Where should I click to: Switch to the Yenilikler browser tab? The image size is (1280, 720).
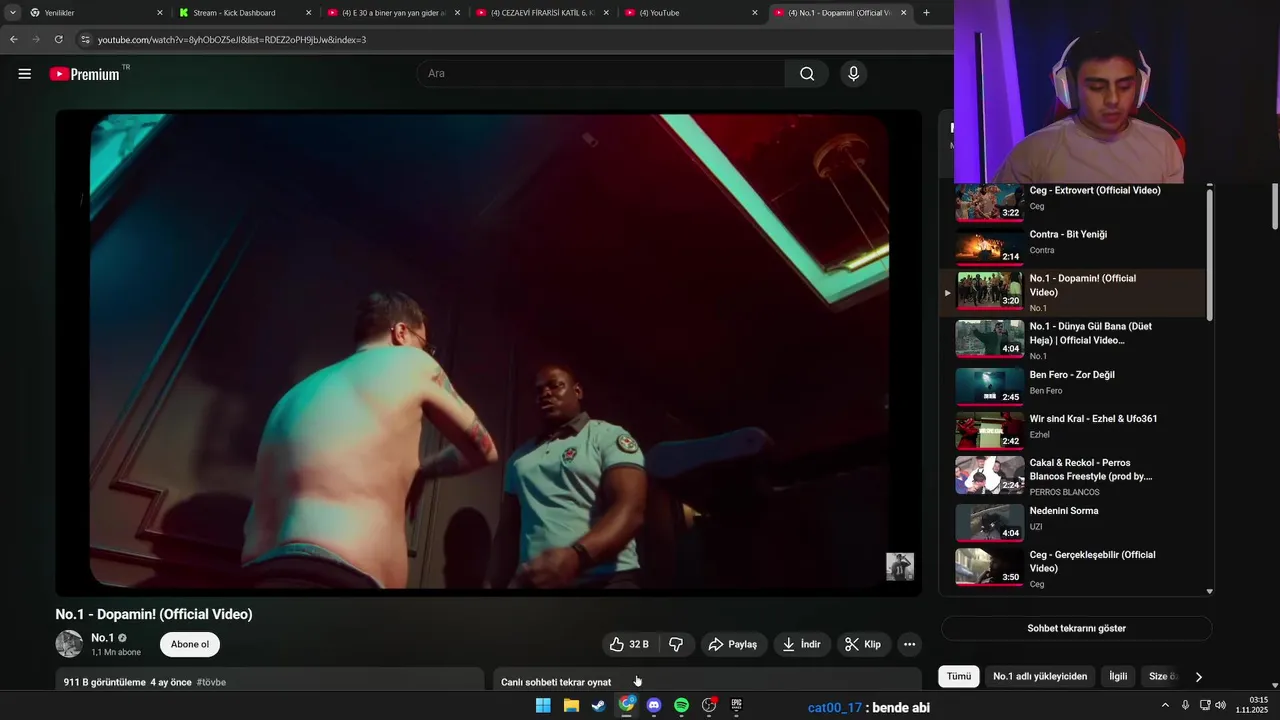click(x=96, y=13)
